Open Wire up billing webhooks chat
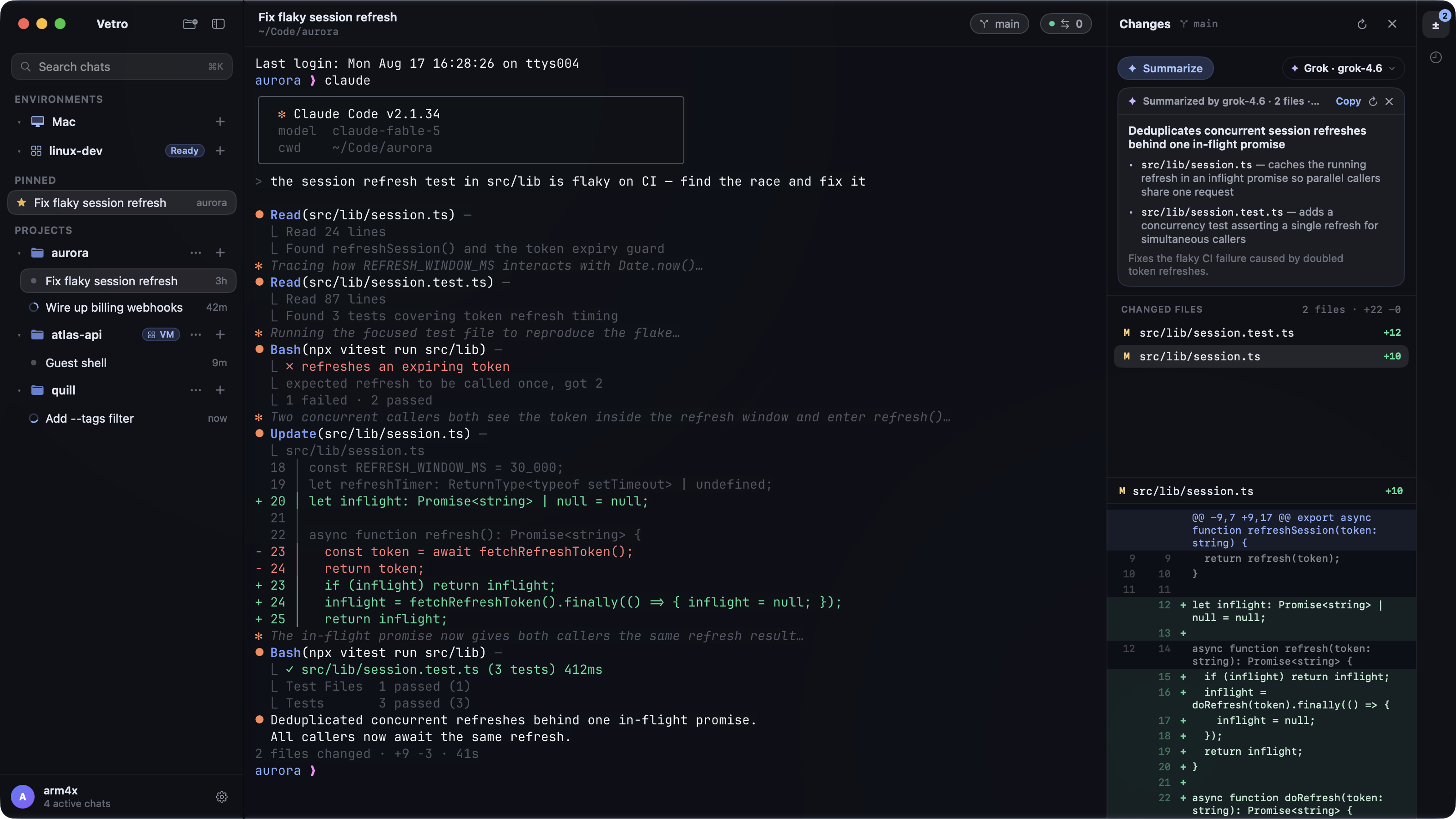The image size is (1456, 819). tap(128, 308)
